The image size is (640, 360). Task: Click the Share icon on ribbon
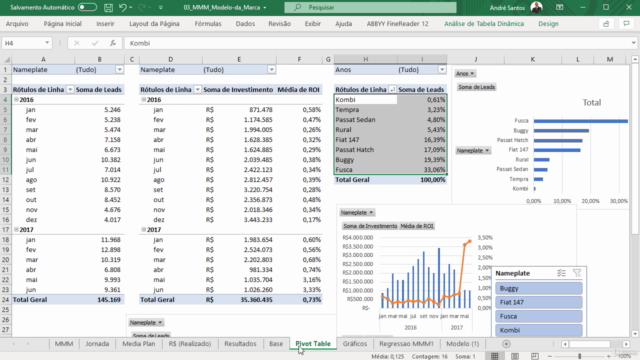click(x=606, y=24)
